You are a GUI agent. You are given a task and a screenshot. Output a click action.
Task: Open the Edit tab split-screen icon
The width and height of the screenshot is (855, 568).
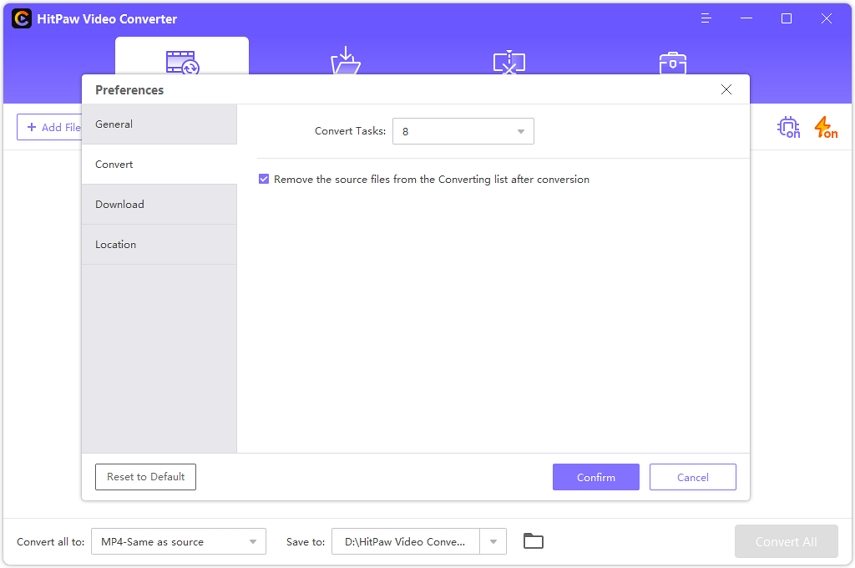pyautogui.click(x=509, y=62)
